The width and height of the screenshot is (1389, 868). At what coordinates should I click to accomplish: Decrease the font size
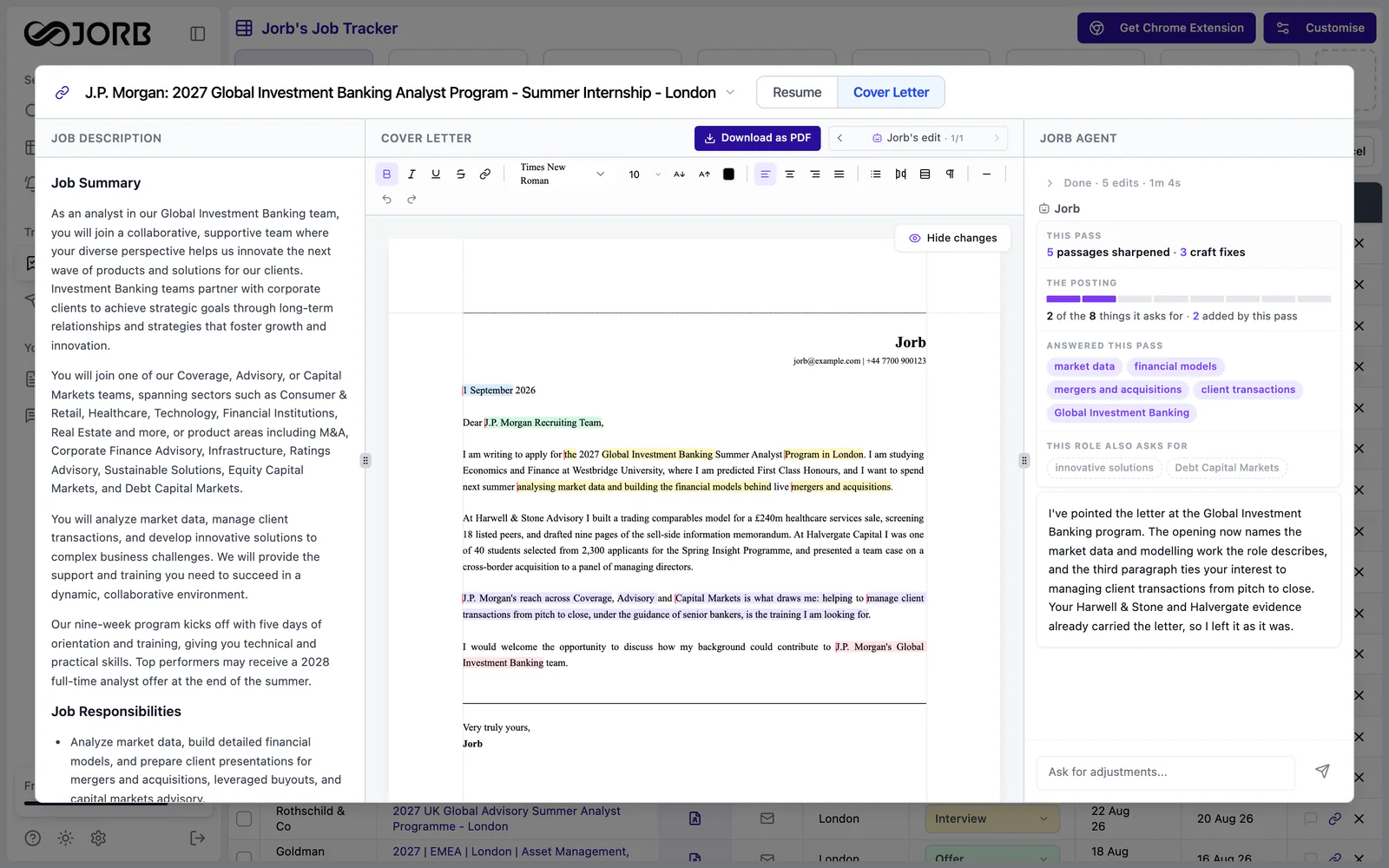(x=679, y=174)
